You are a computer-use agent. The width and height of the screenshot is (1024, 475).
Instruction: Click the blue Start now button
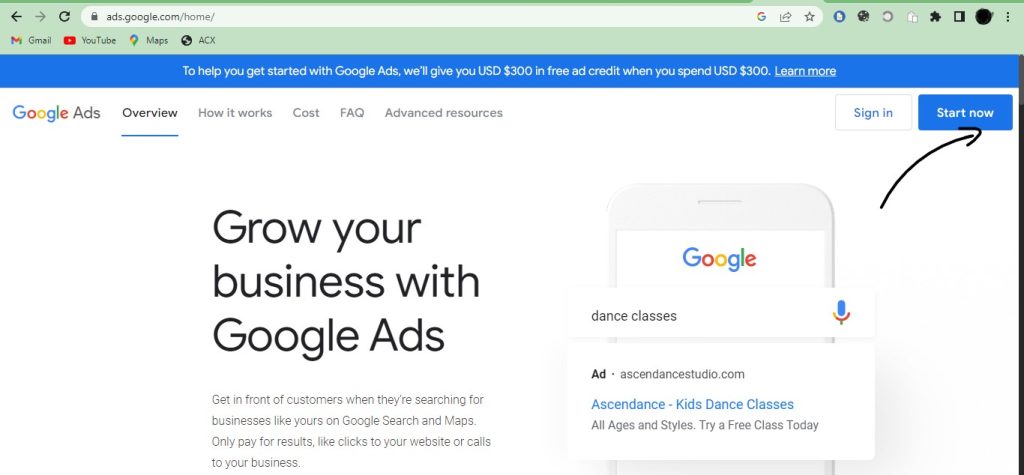point(965,112)
